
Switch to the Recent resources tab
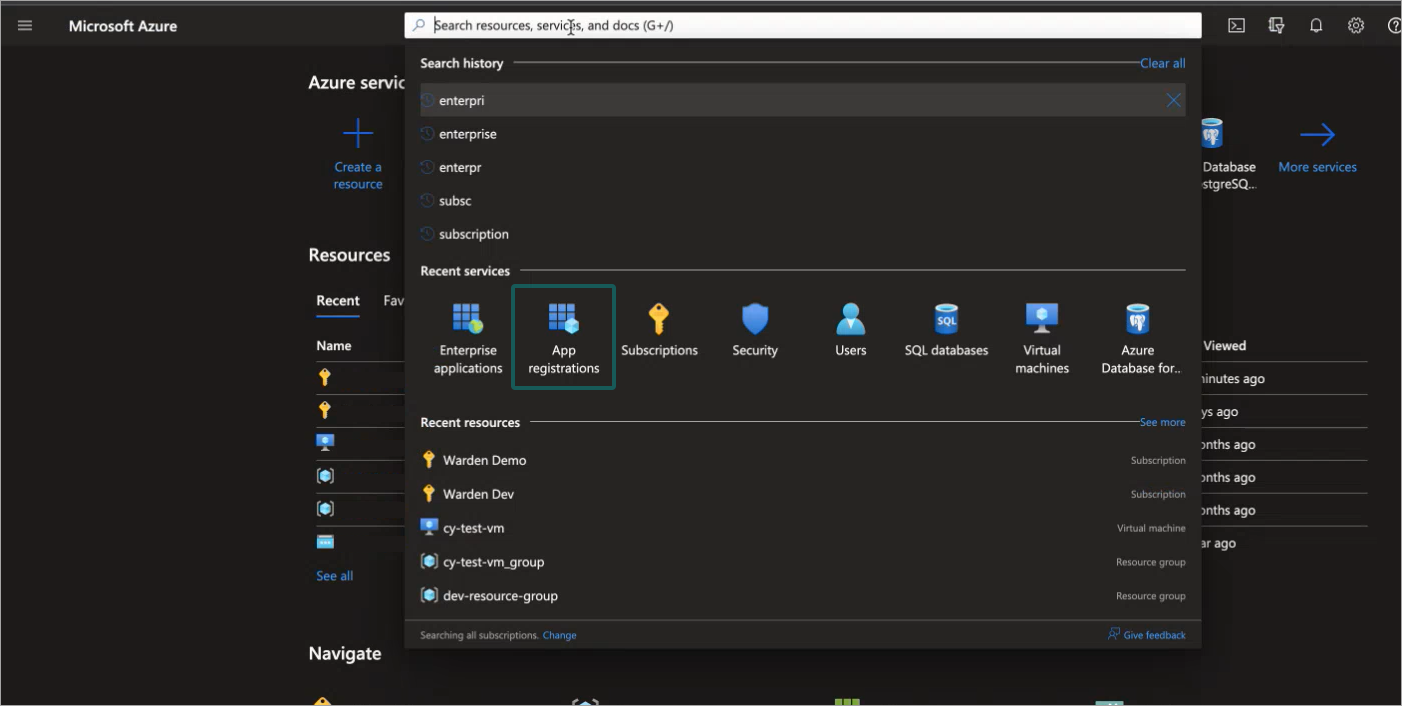pyautogui.click(x=338, y=301)
